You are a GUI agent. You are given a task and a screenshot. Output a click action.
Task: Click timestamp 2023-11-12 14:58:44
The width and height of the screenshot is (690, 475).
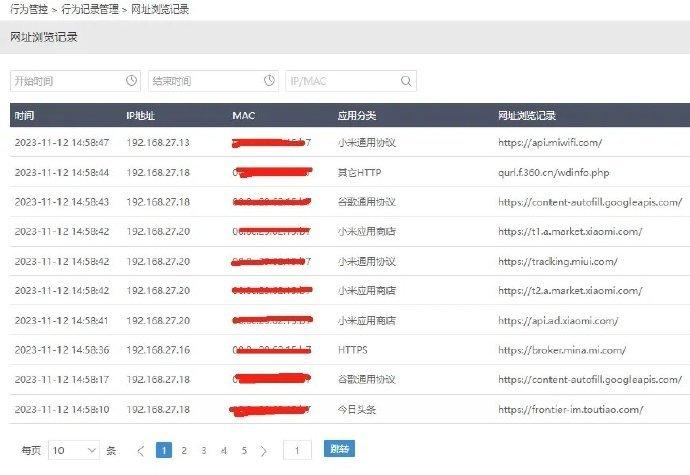coord(62,173)
